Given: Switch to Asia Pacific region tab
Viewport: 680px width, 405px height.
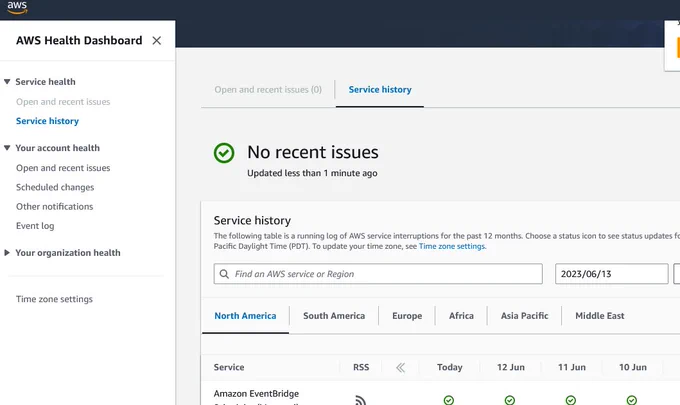Looking at the screenshot, I should point(524,316).
